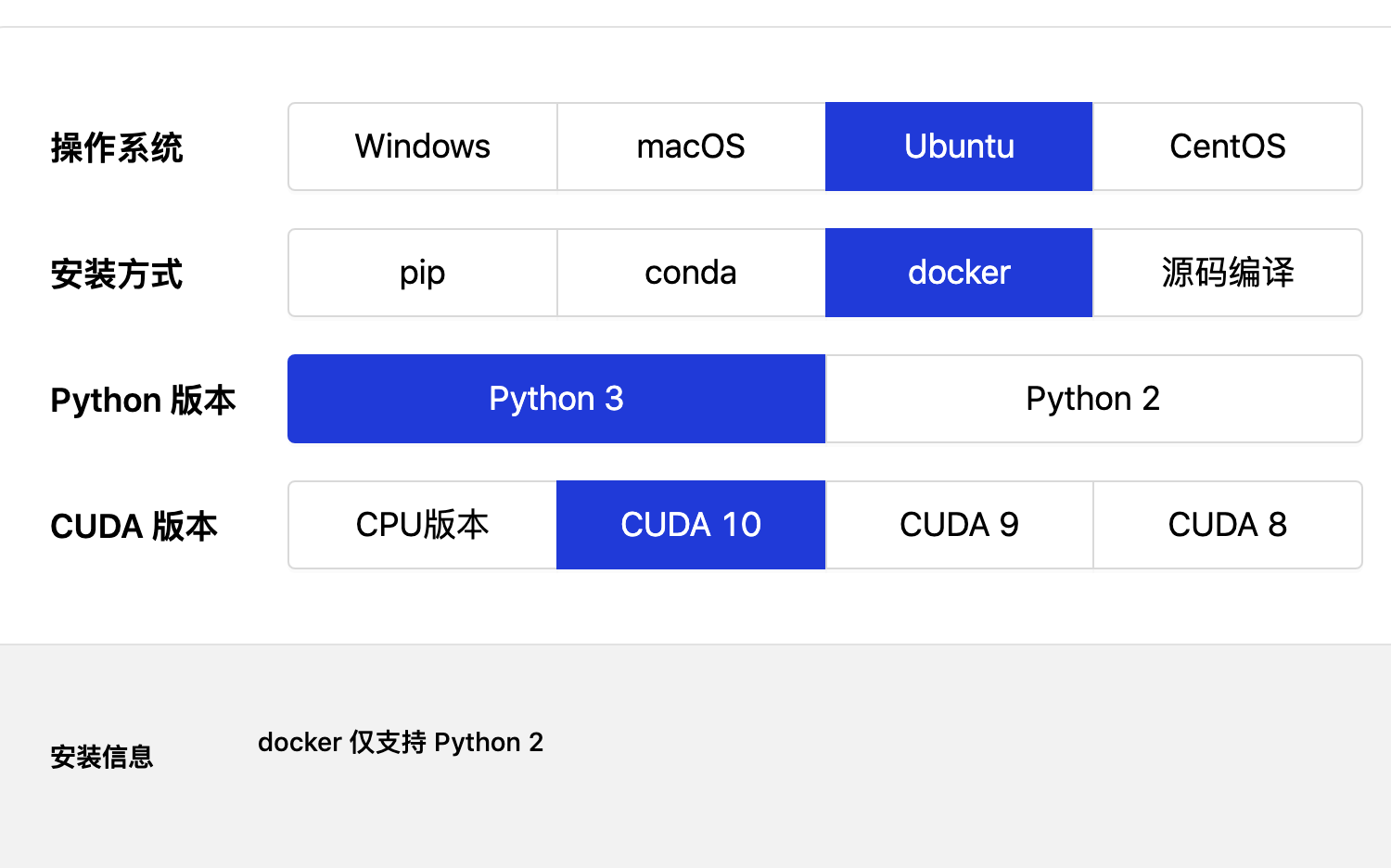This screenshot has height=868, width=1391.
Task: Click the selected docker install option
Action: pyautogui.click(x=959, y=272)
